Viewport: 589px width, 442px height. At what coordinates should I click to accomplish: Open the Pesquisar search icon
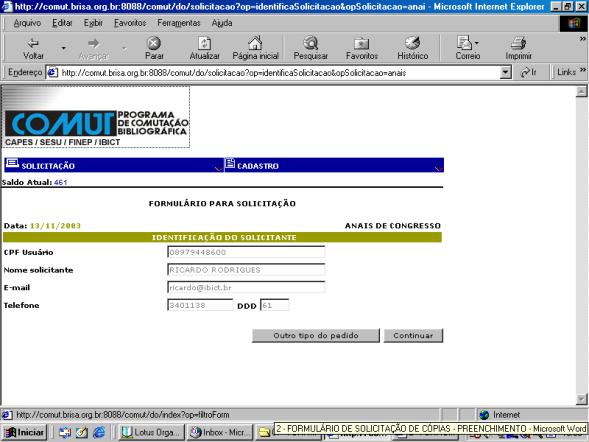pyautogui.click(x=311, y=43)
